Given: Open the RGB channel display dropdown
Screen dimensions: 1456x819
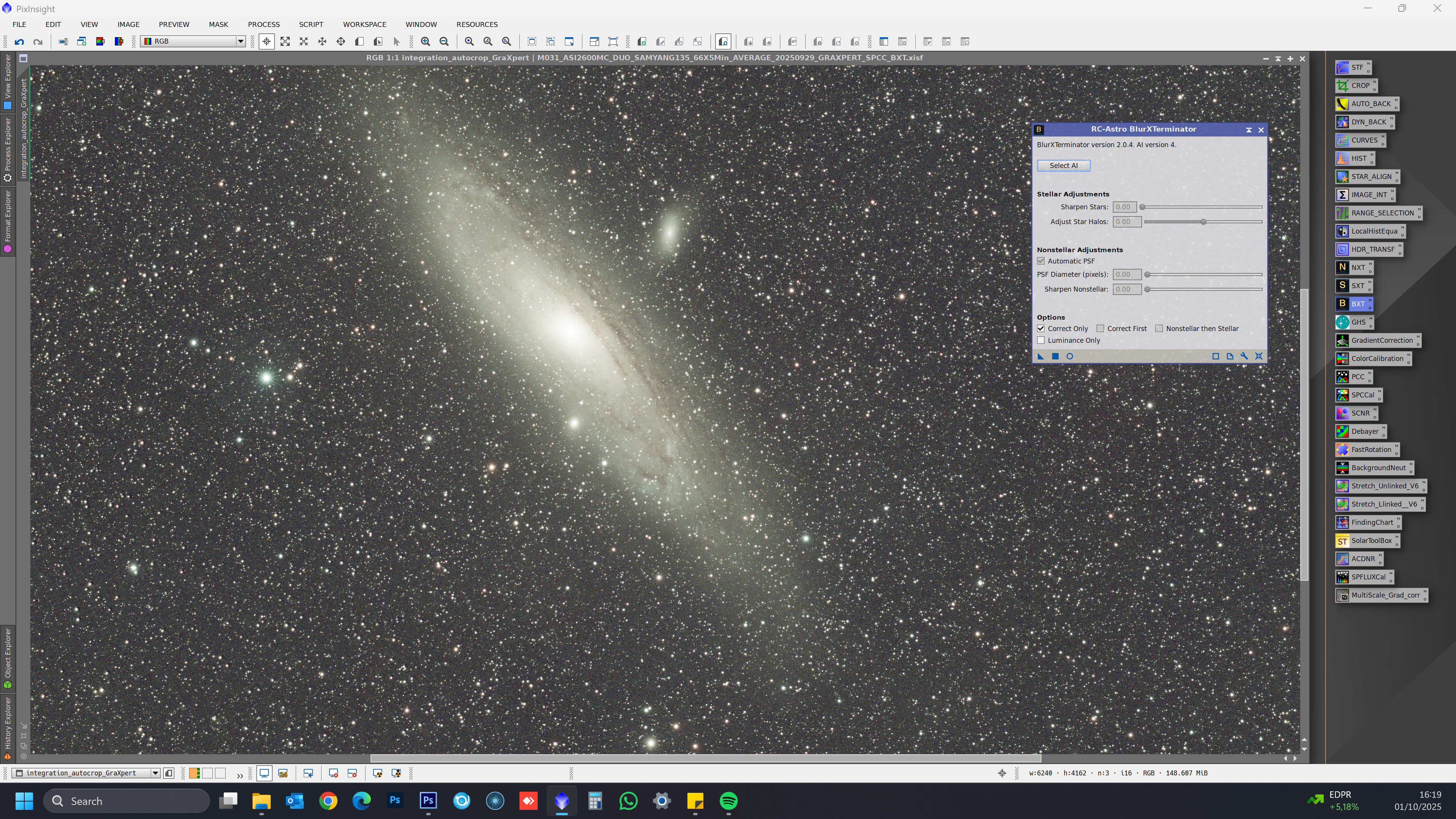Looking at the screenshot, I should tap(240, 41).
